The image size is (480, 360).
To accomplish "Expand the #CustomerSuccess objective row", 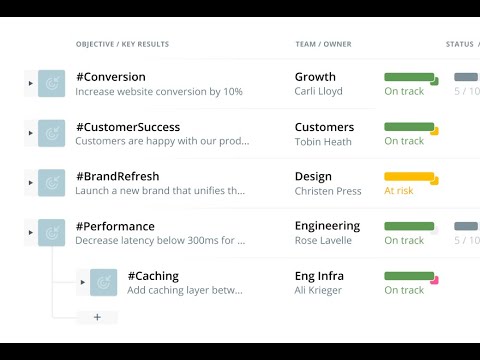I will (31, 133).
